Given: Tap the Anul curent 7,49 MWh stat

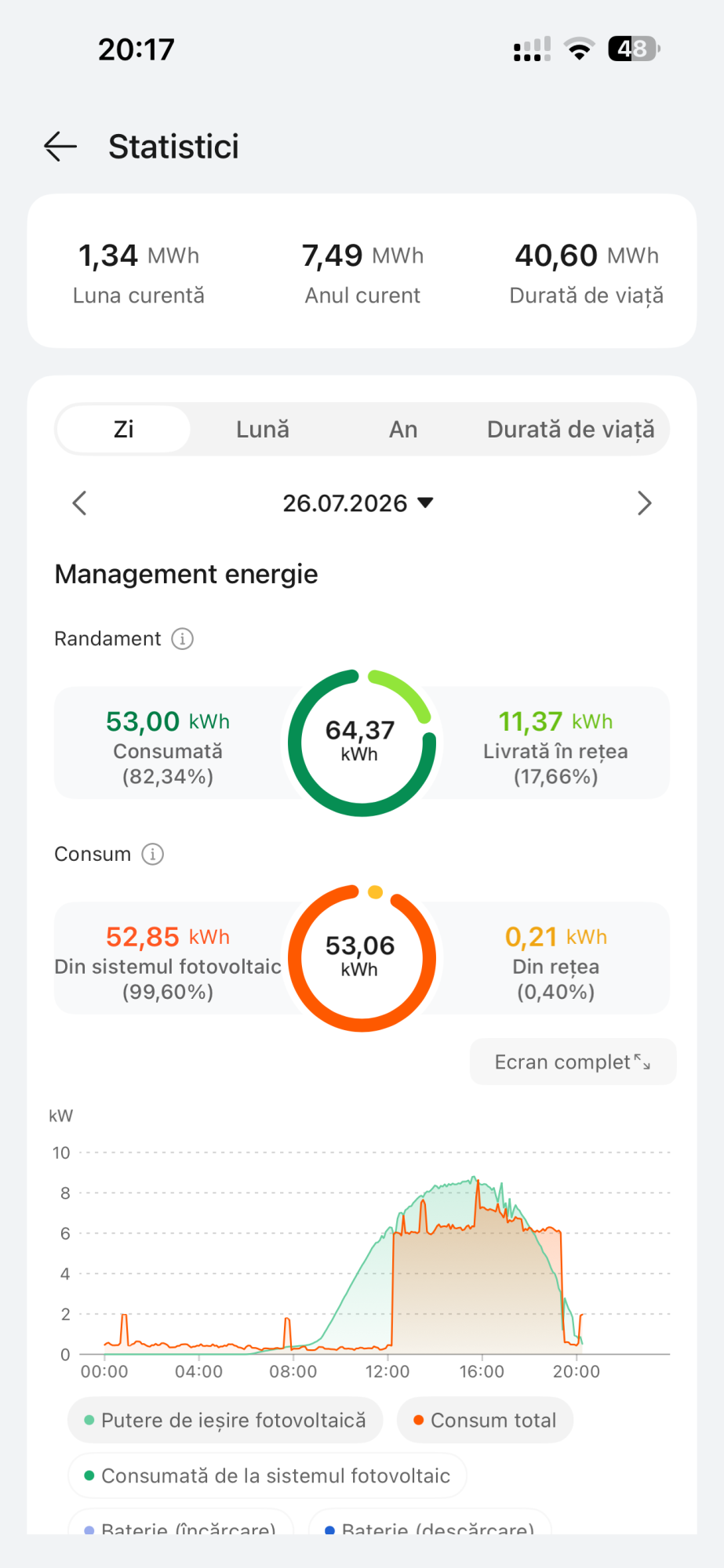Looking at the screenshot, I should [362, 272].
